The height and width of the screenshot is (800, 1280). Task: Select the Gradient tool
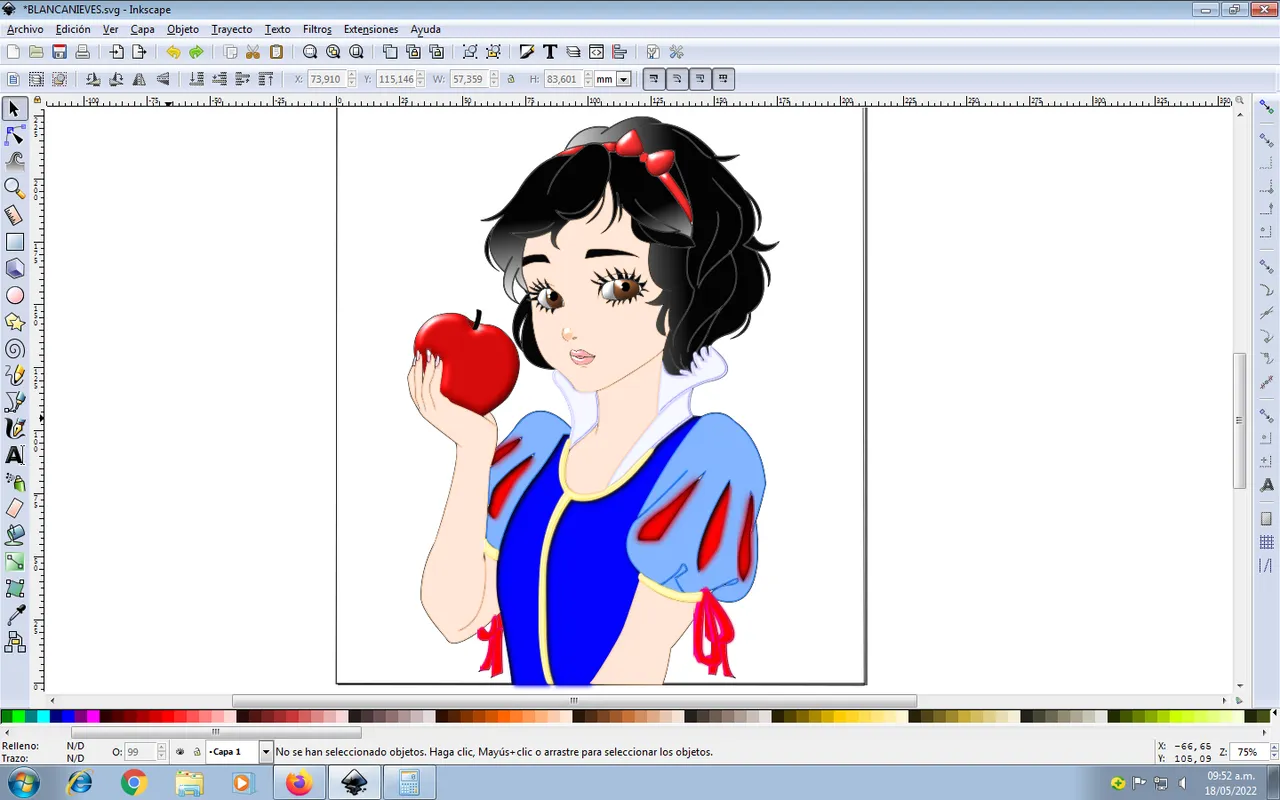[x=15, y=563]
